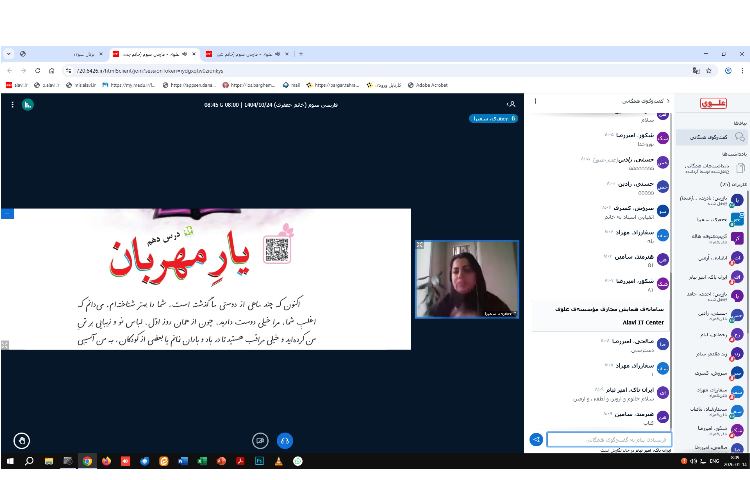The width and height of the screenshot is (750, 480).
Task: Open the shared notes item in sidebar
Action: click(x=712, y=168)
